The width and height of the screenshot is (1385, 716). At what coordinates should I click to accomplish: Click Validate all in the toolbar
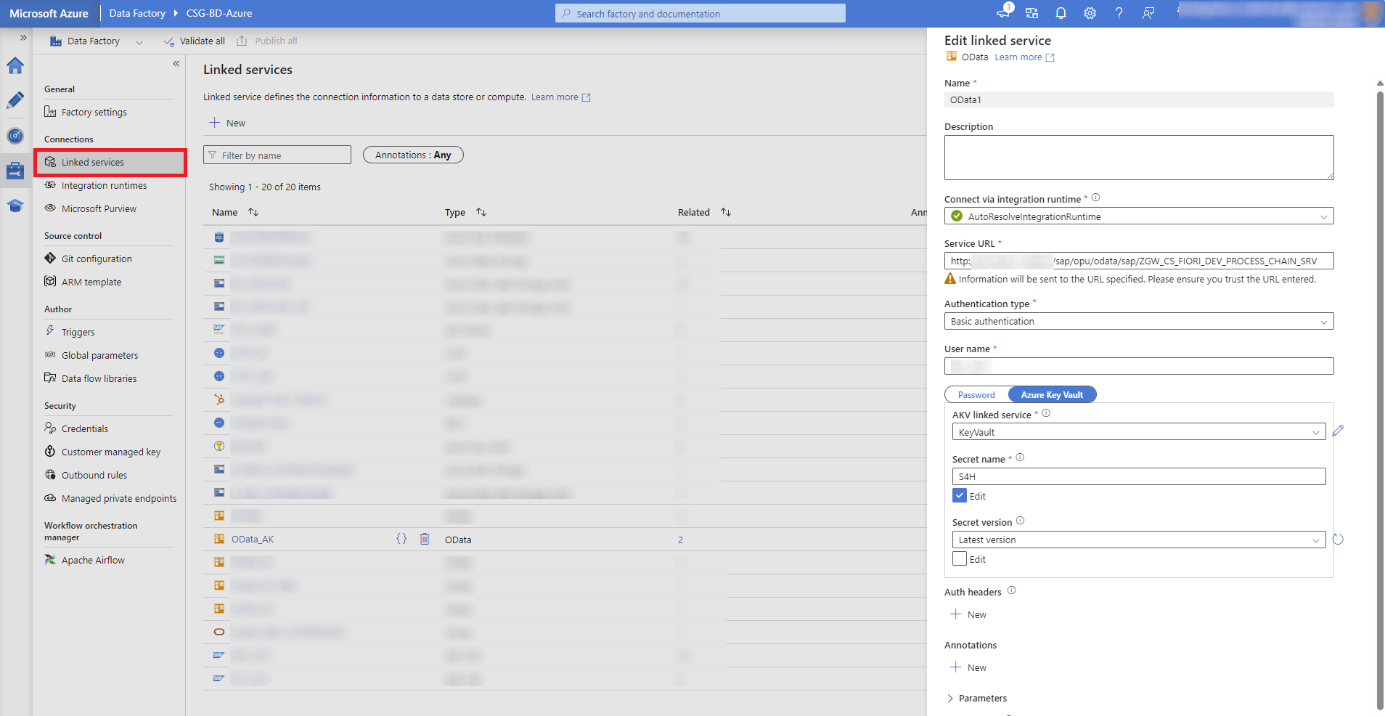(194, 41)
